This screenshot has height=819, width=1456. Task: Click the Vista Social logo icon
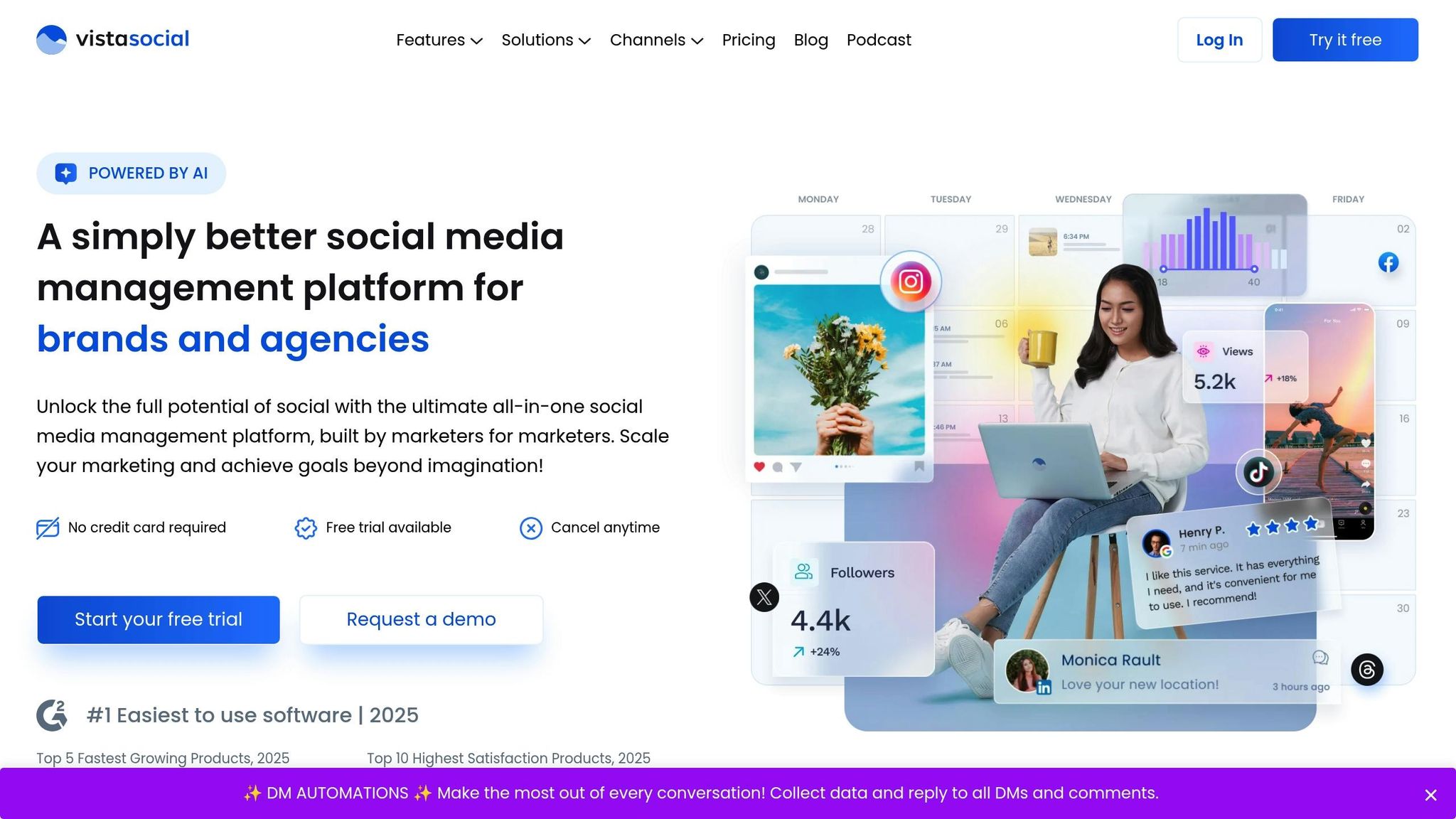51,40
